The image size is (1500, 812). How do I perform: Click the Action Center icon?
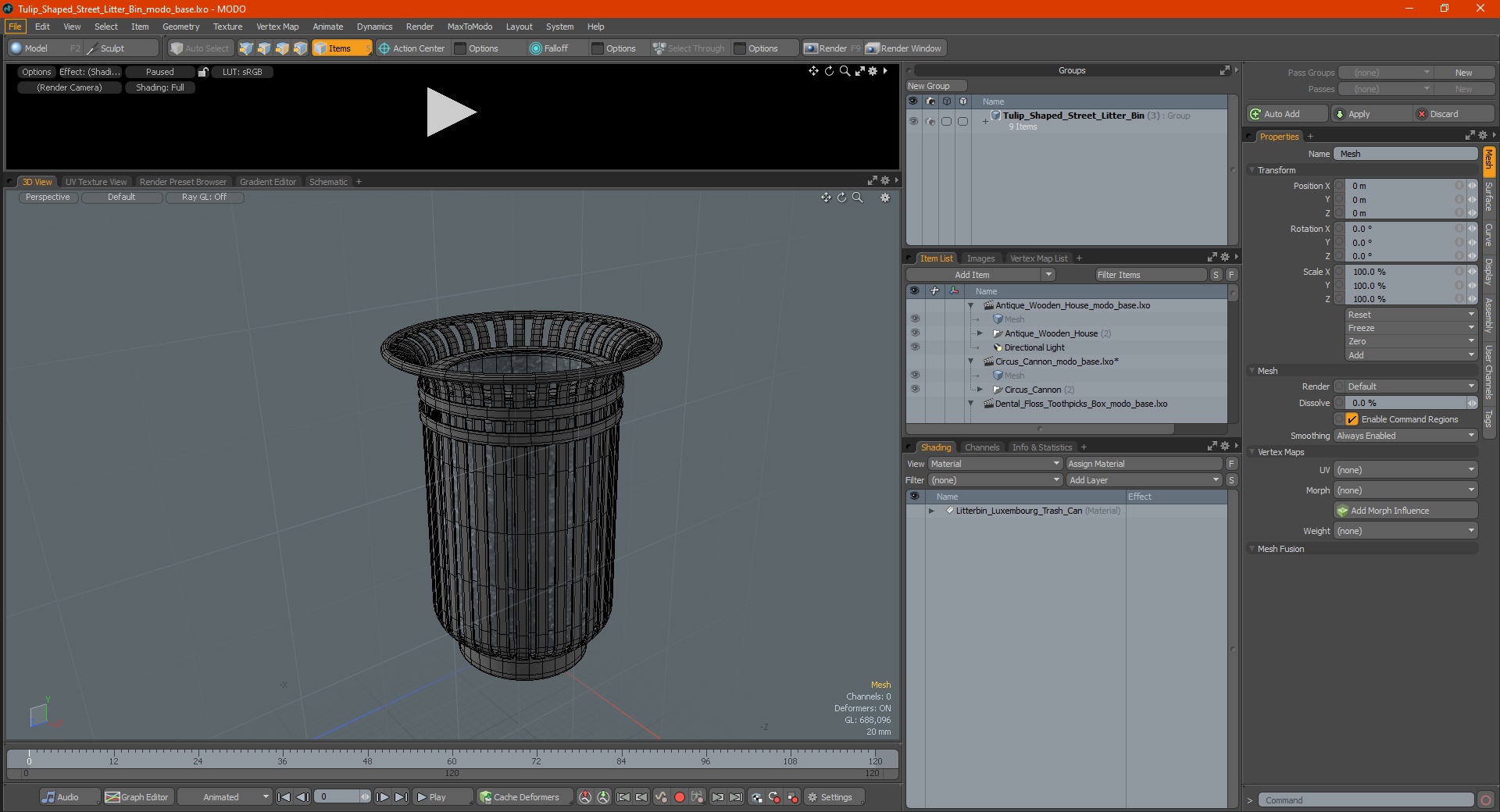coord(384,48)
